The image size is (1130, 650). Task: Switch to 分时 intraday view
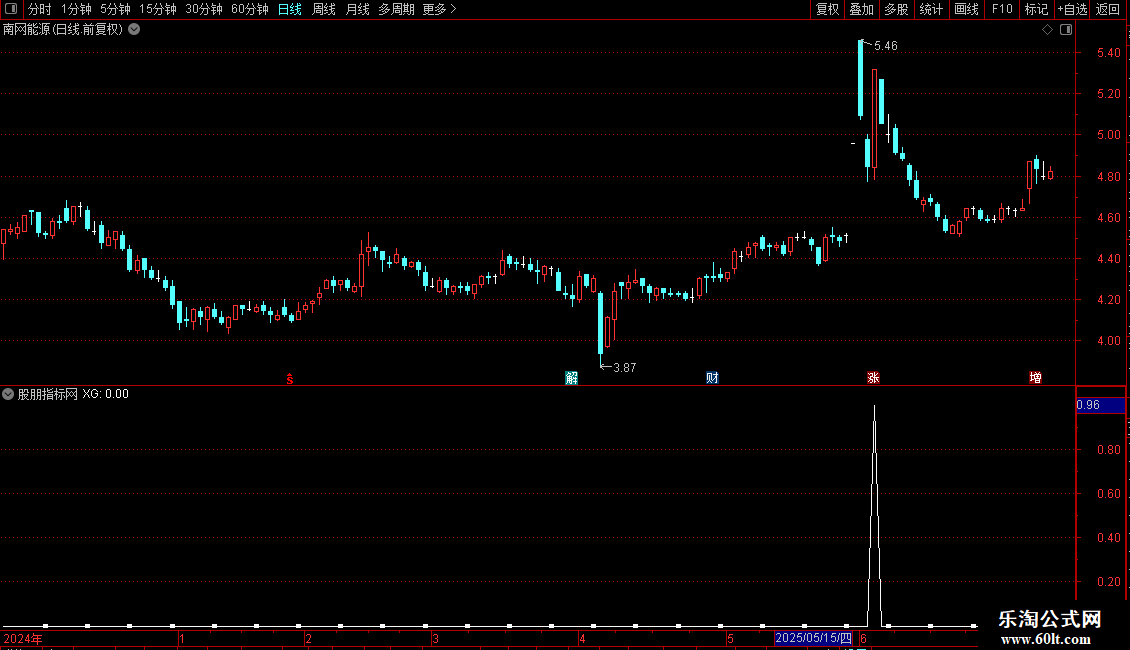(x=39, y=9)
